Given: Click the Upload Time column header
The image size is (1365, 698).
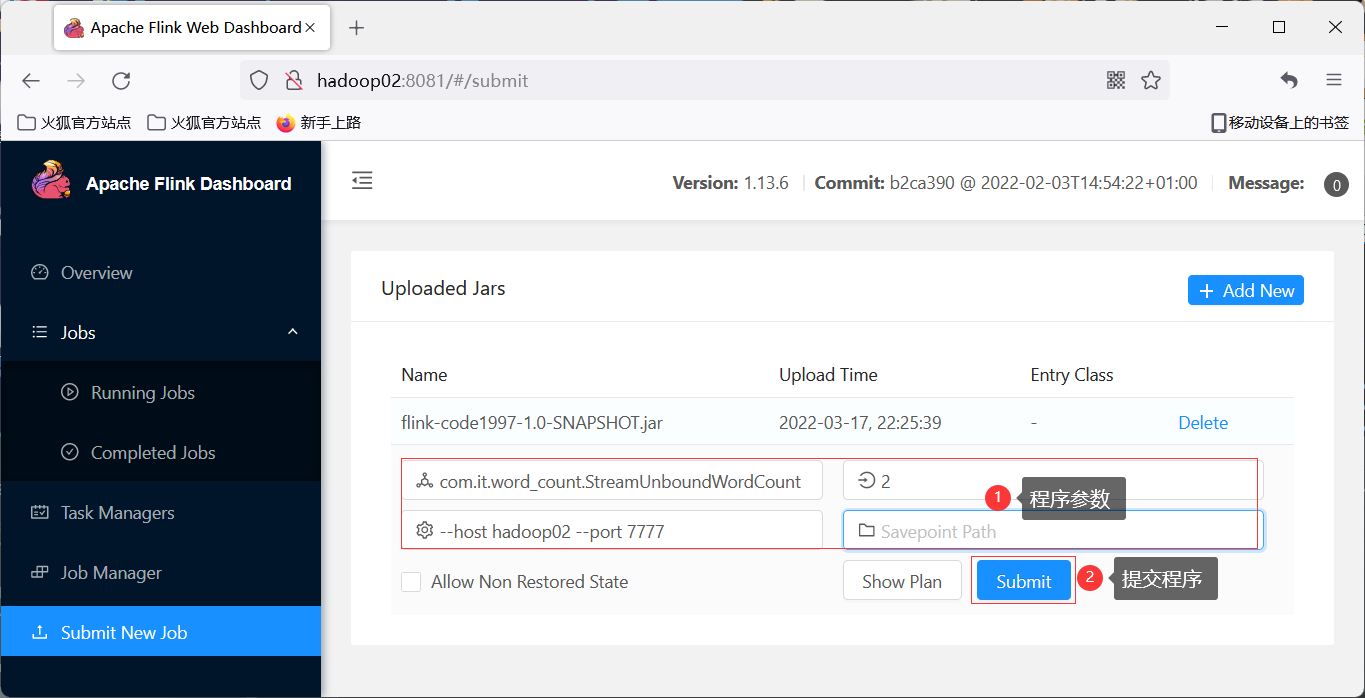Looking at the screenshot, I should pyautogui.click(x=828, y=375).
